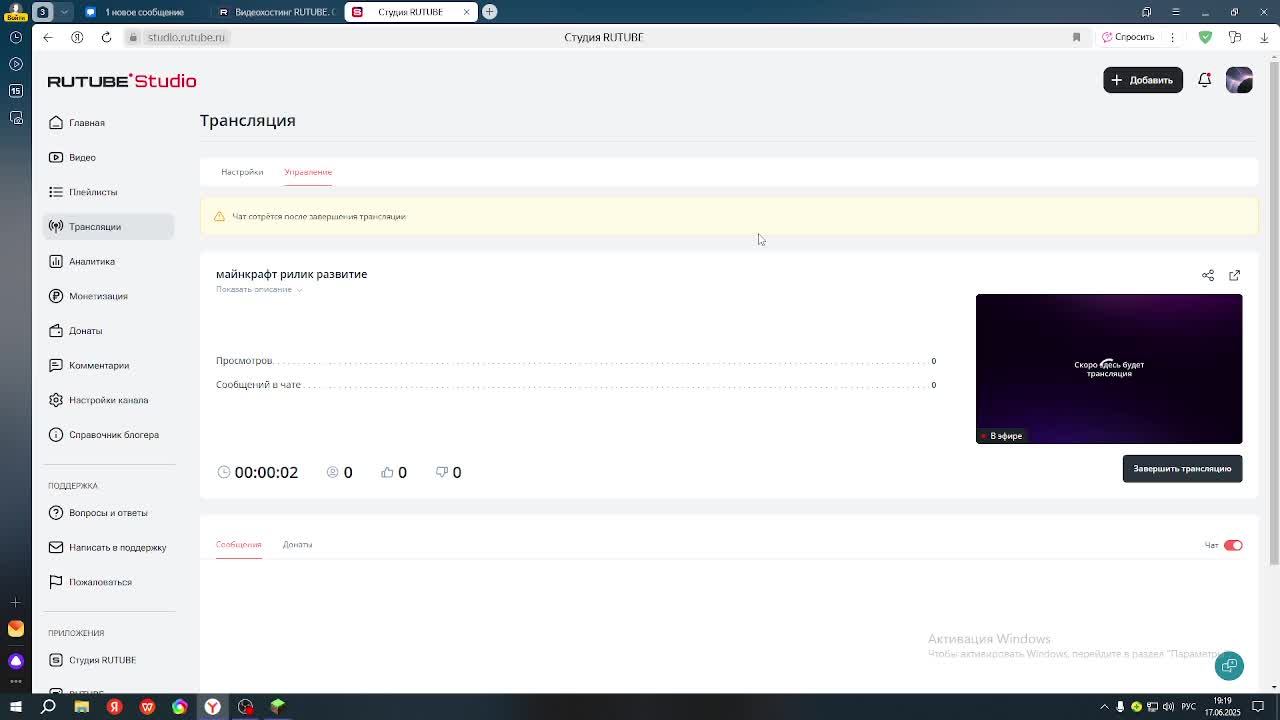Switch to 1 новое сообщение browser tab

coord(142,12)
